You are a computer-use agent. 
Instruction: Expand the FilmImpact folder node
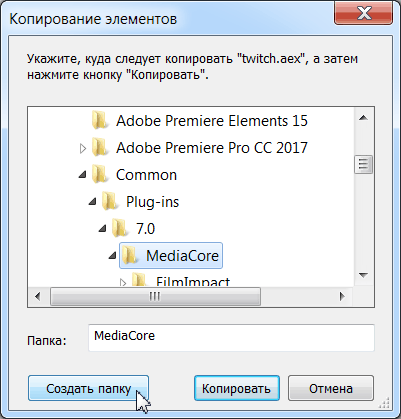123,283
